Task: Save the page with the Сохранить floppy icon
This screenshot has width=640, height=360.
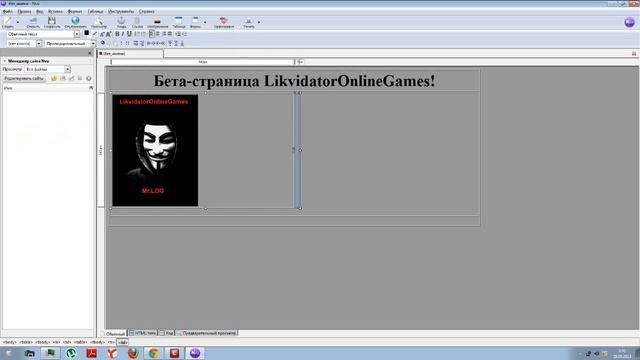Action: [52, 22]
